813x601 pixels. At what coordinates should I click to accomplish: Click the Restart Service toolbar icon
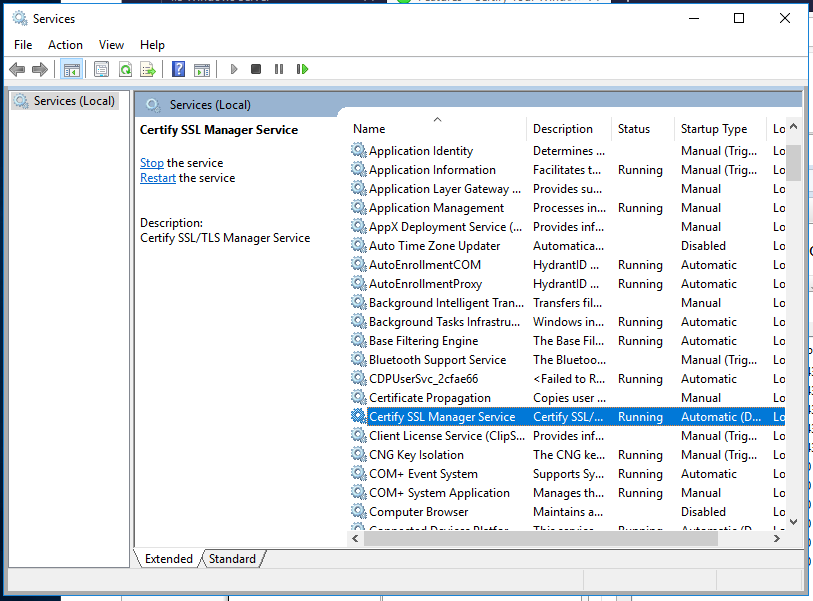click(x=302, y=69)
